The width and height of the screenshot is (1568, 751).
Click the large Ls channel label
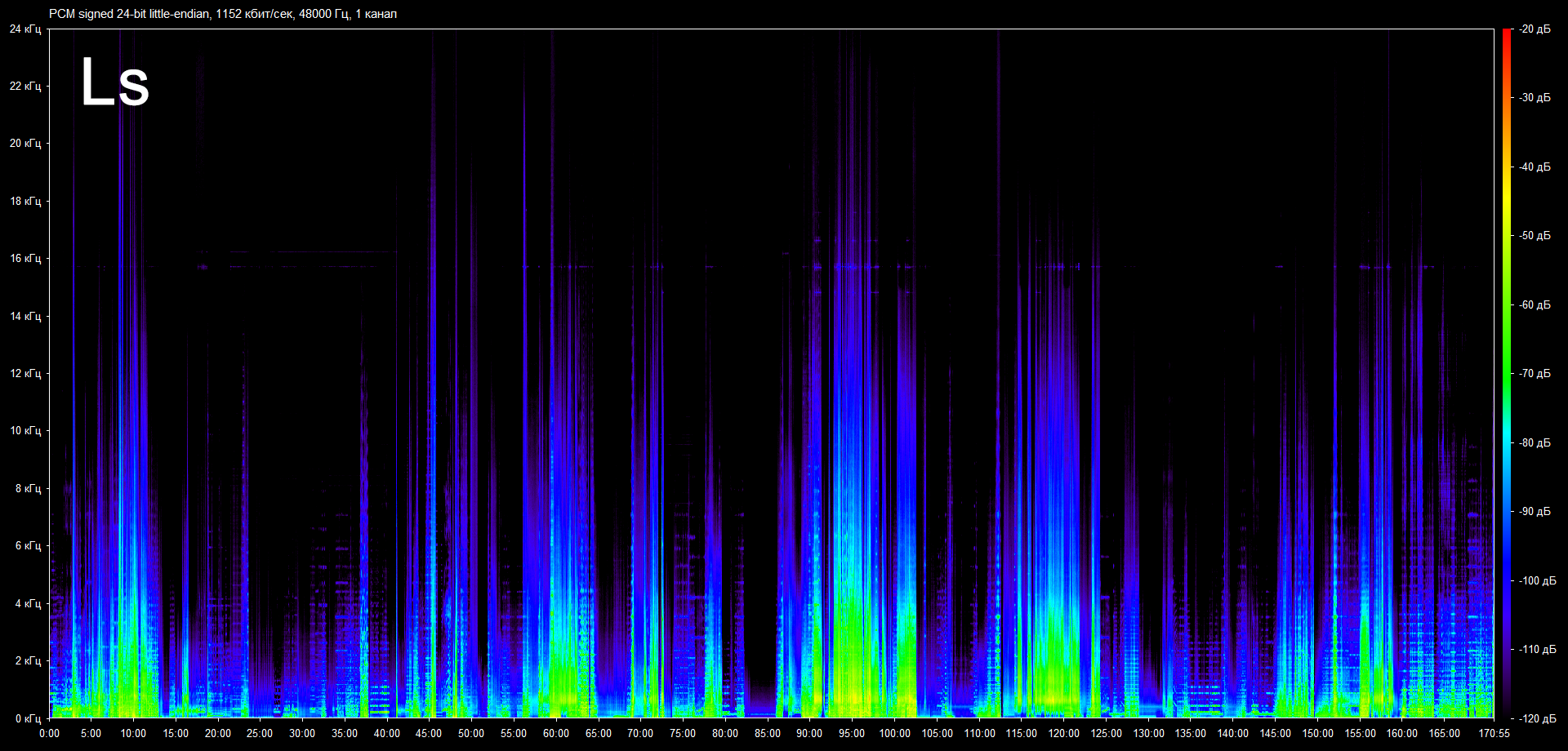(115, 83)
